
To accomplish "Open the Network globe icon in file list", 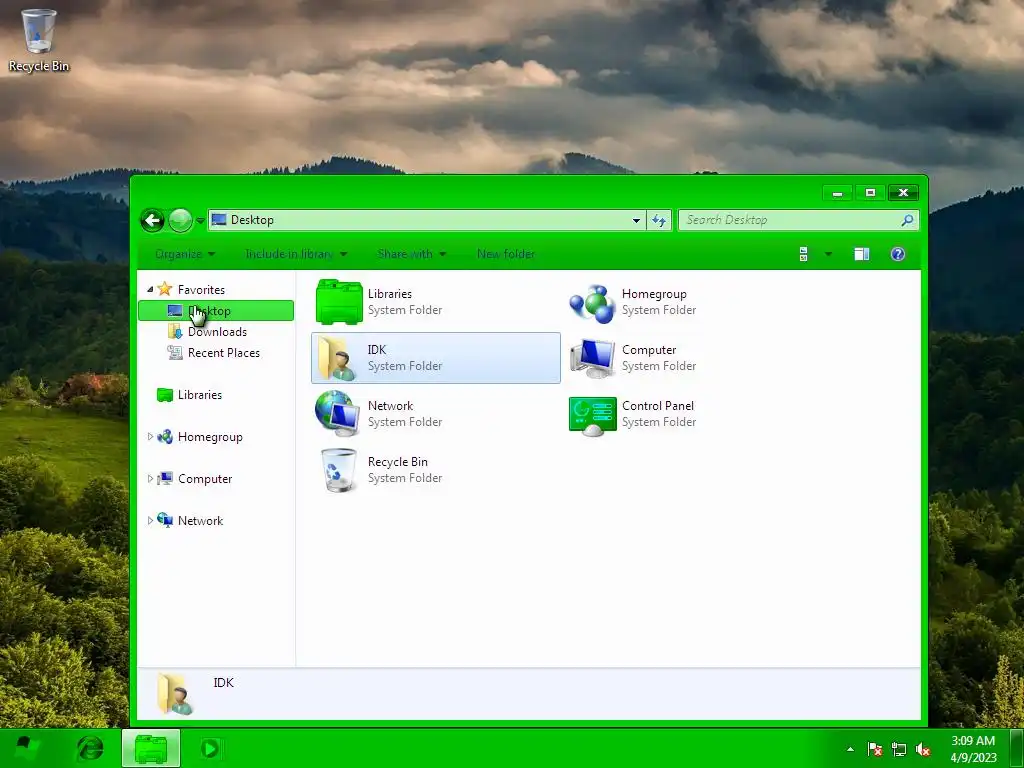I will [x=338, y=413].
